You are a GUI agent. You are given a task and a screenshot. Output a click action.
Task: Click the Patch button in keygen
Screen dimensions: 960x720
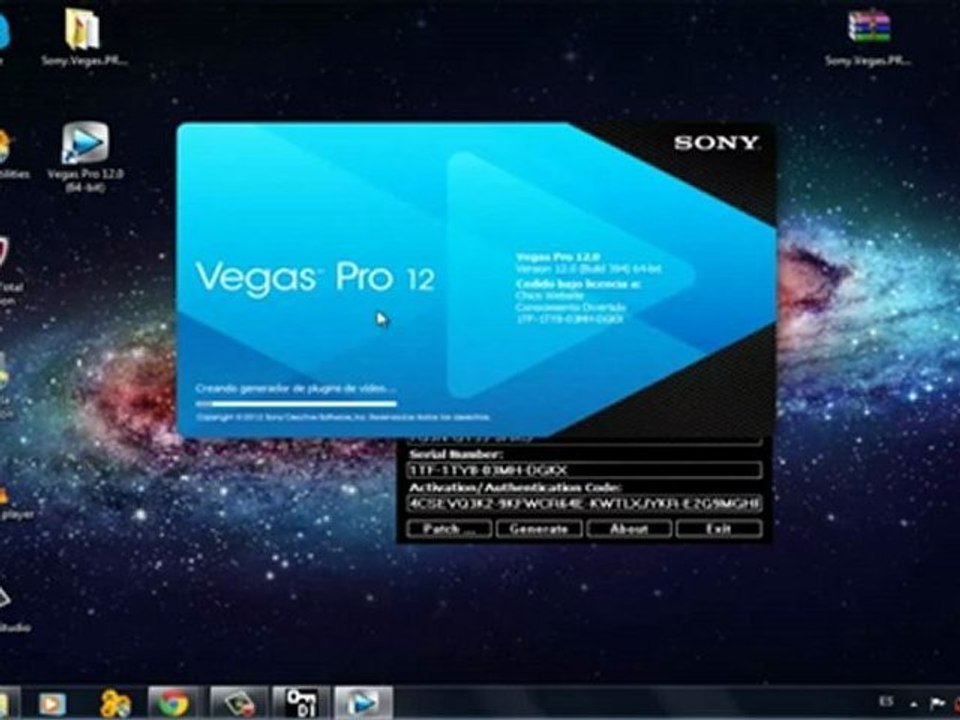[x=449, y=528]
